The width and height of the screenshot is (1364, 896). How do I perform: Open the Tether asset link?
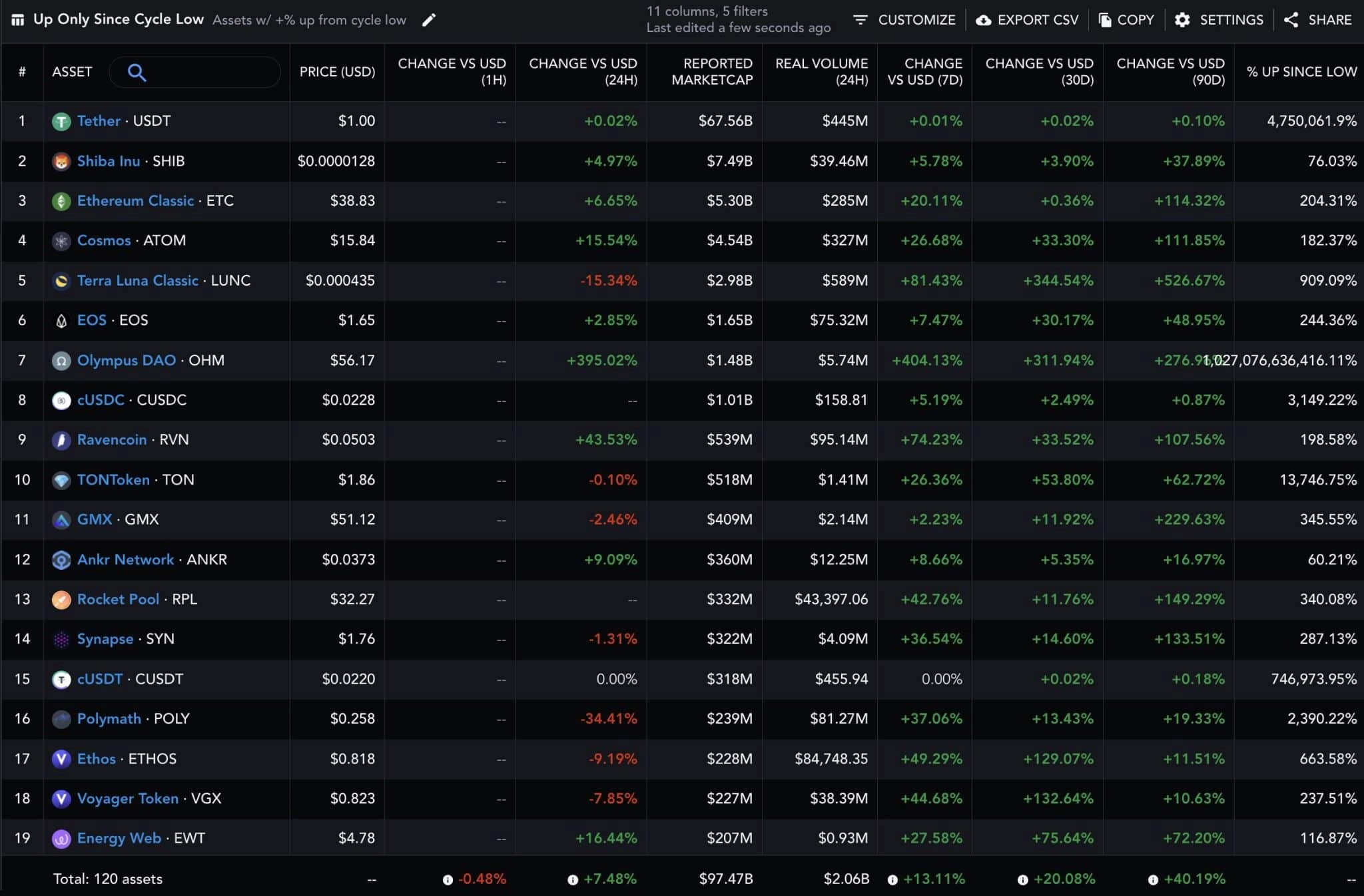coord(99,121)
